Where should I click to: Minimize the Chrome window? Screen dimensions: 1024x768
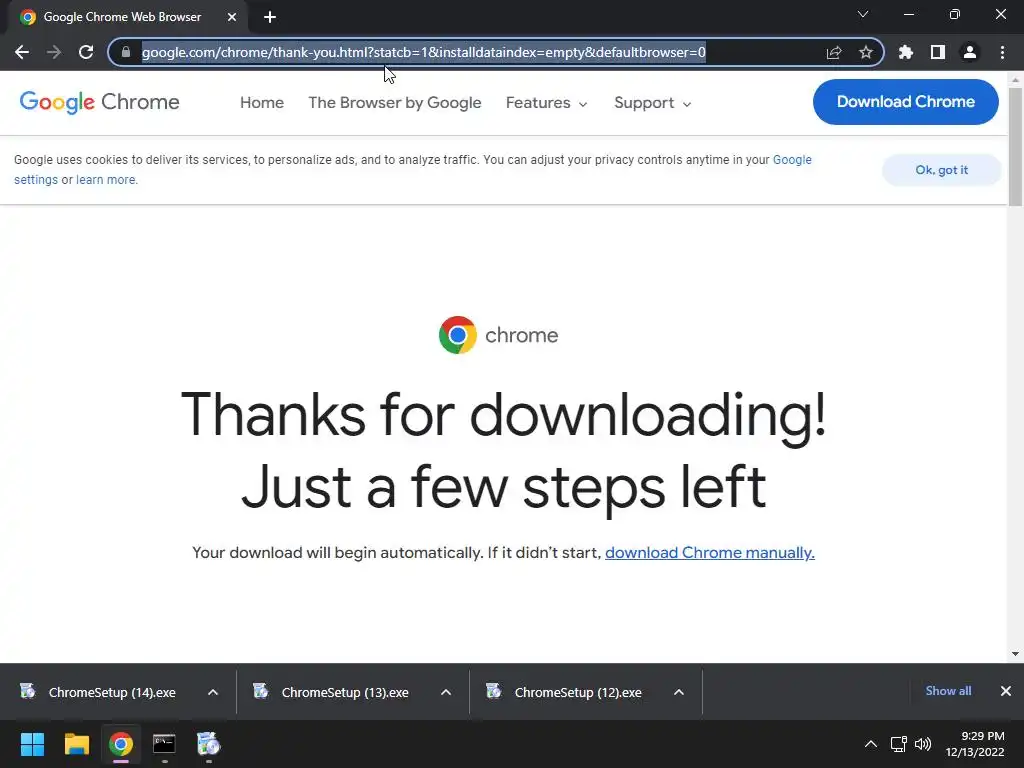[908, 14]
